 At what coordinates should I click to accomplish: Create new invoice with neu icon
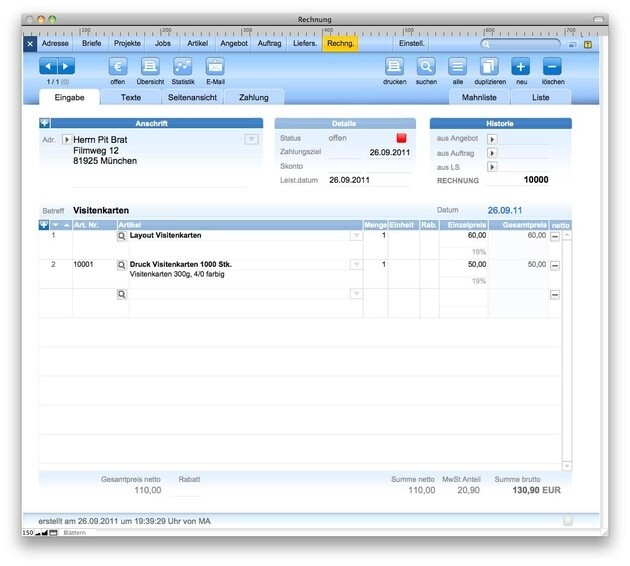521,66
